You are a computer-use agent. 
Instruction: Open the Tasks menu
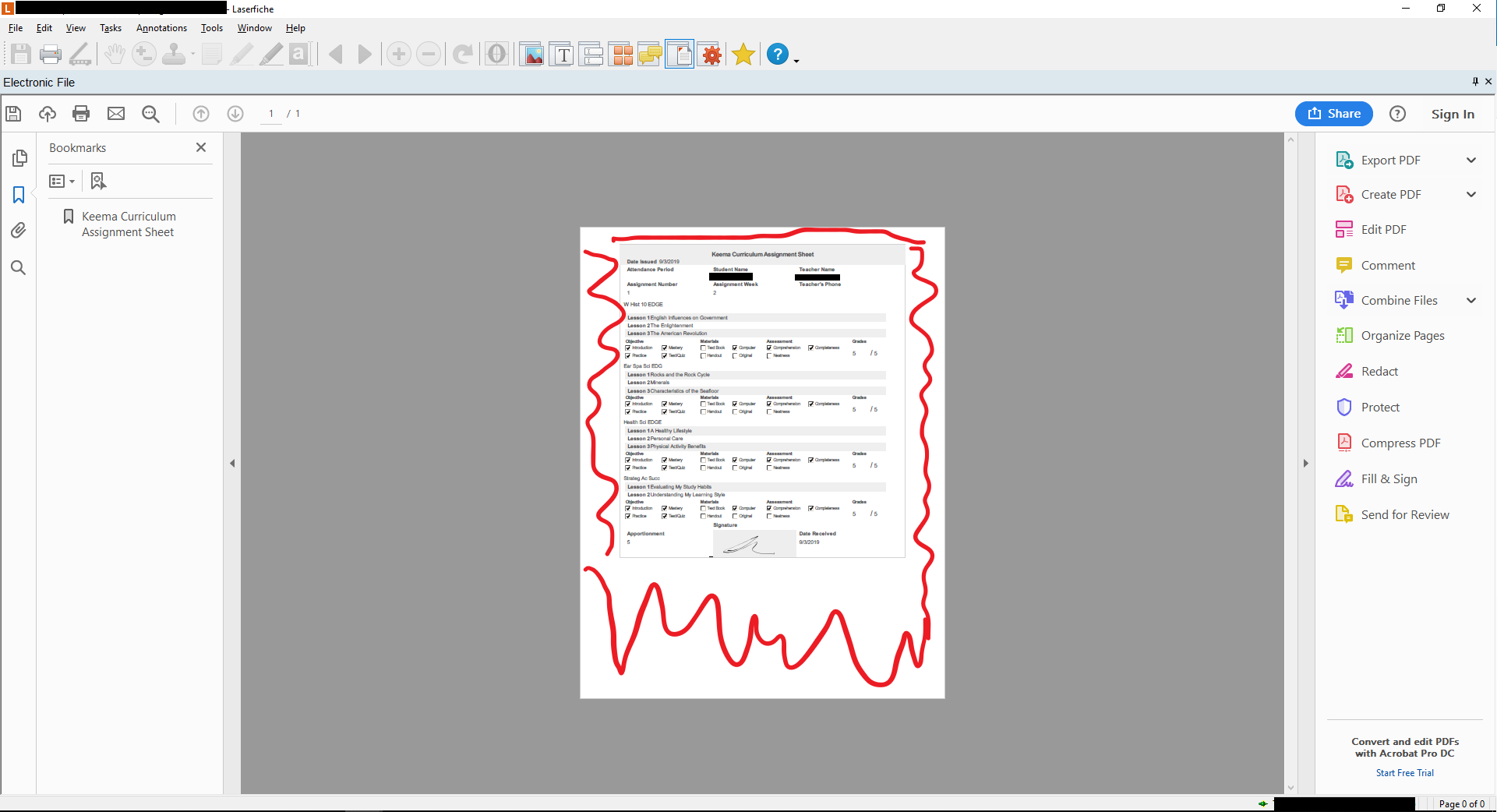[x=111, y=28]
